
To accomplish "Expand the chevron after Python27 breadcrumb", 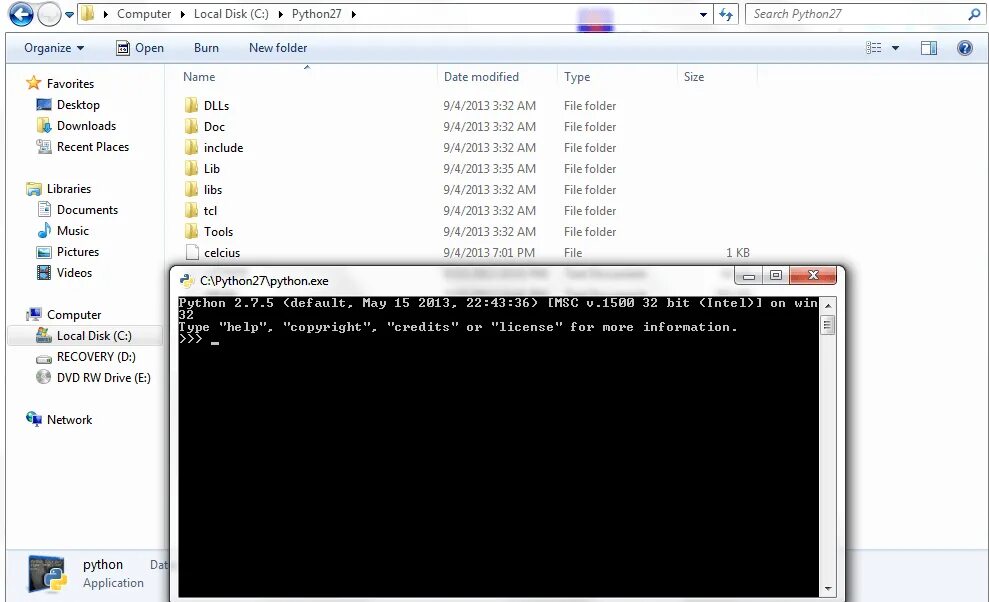I will [x=353, y=14].
